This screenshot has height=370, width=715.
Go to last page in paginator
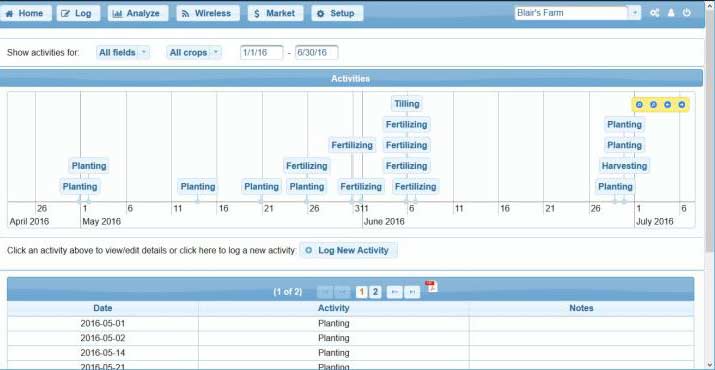412,292
